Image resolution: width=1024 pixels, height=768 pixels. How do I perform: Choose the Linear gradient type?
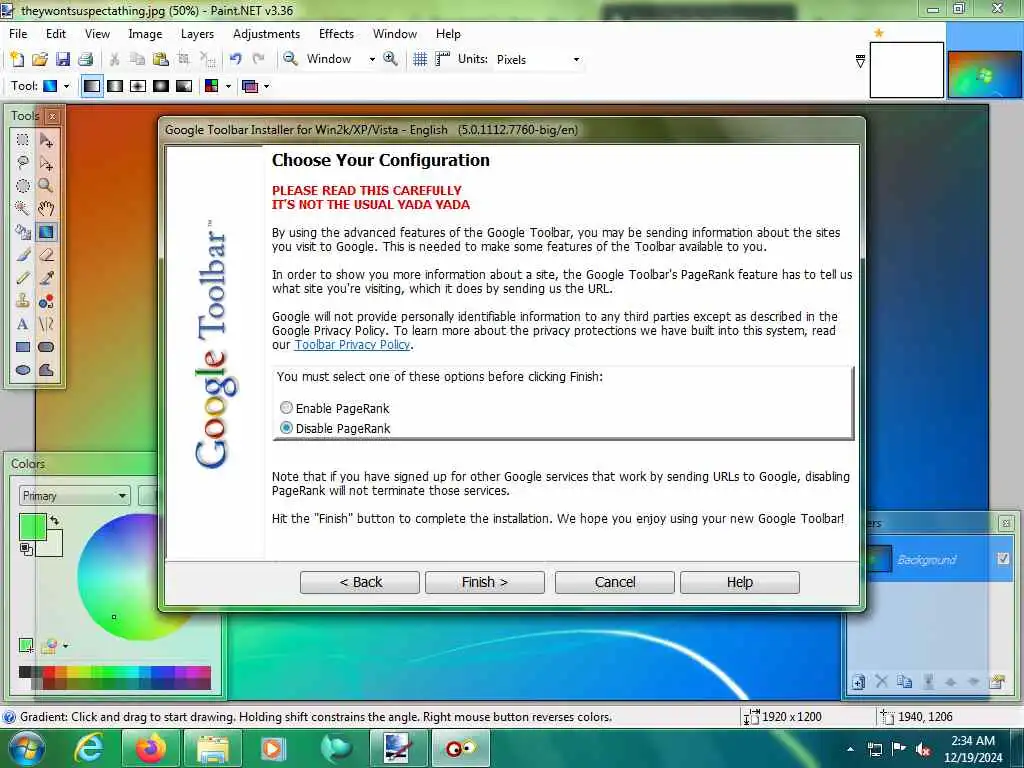point(92,86)
